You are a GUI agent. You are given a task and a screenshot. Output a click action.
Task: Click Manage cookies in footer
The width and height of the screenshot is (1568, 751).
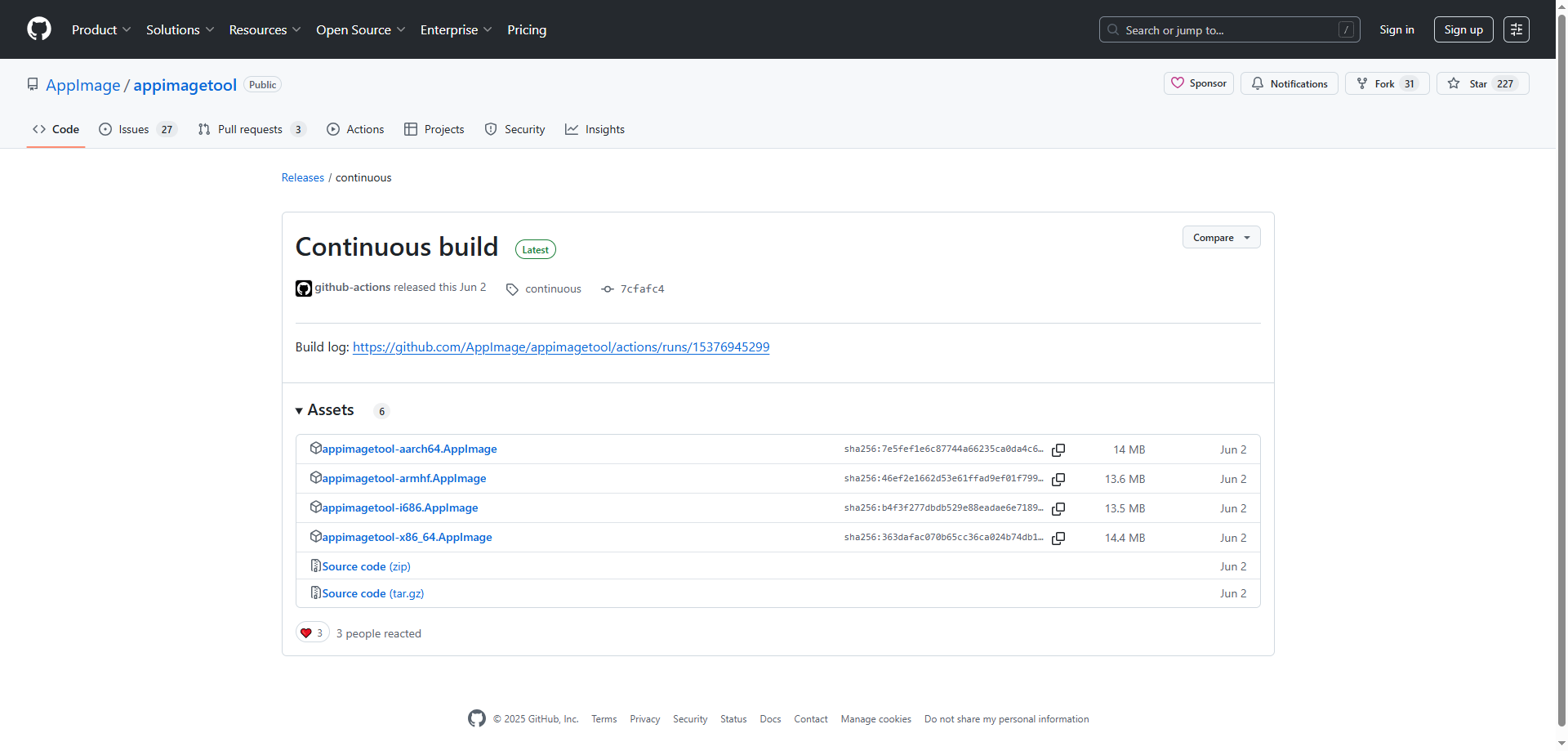[x=876, y=719]
